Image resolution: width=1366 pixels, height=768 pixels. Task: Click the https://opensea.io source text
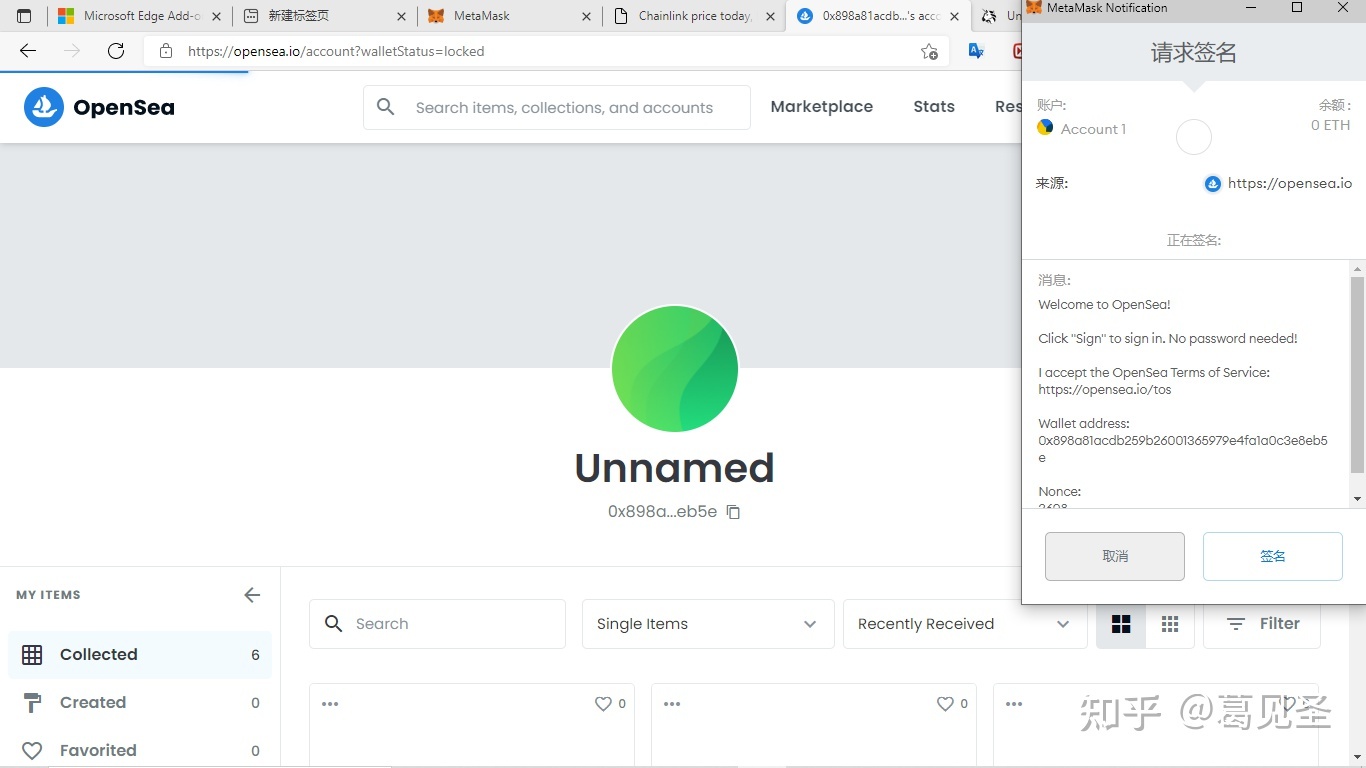[1290, 184]
